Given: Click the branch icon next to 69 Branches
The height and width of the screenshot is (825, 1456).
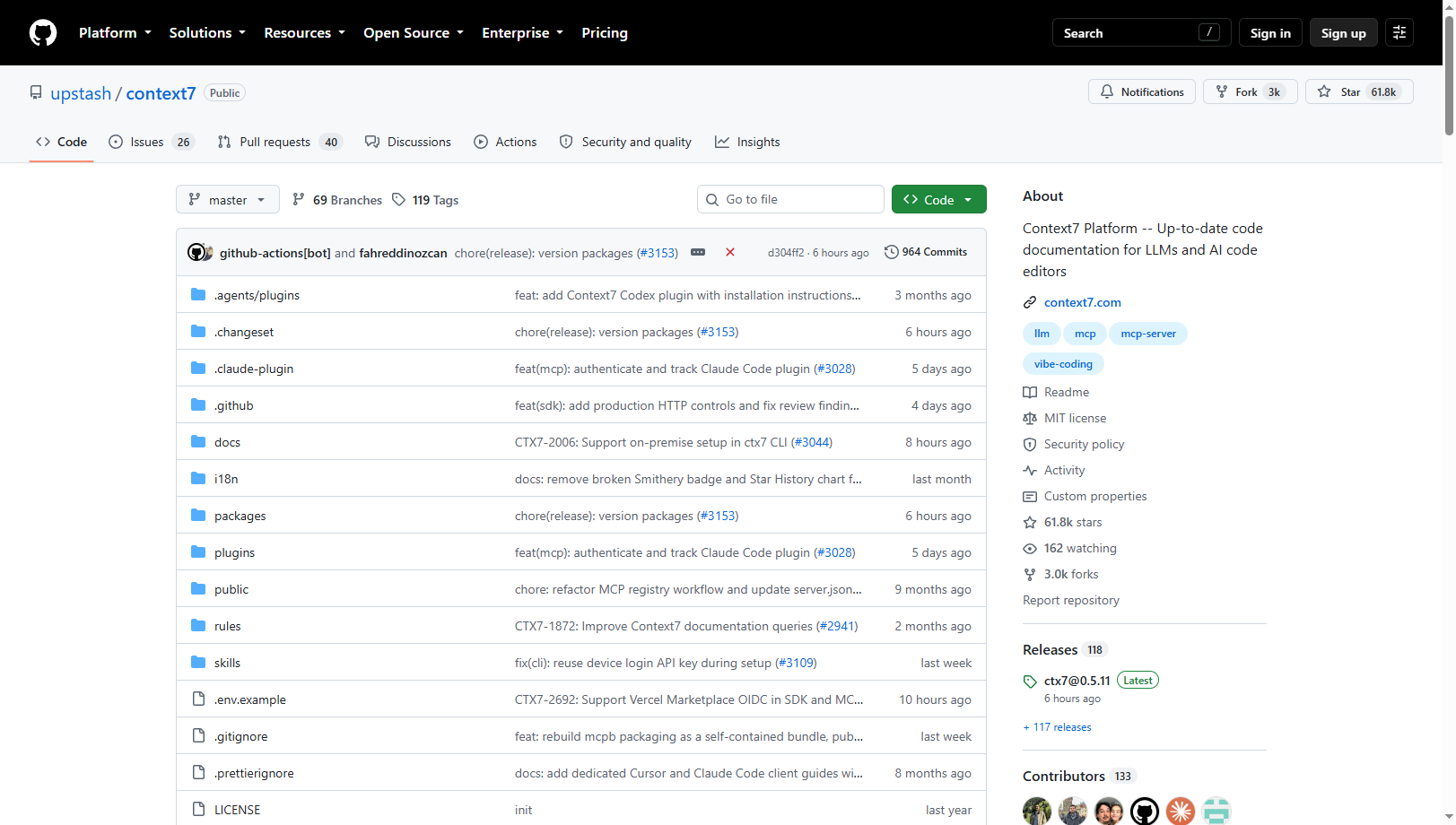Looking at the screenshot, I should tap(299, 199).
